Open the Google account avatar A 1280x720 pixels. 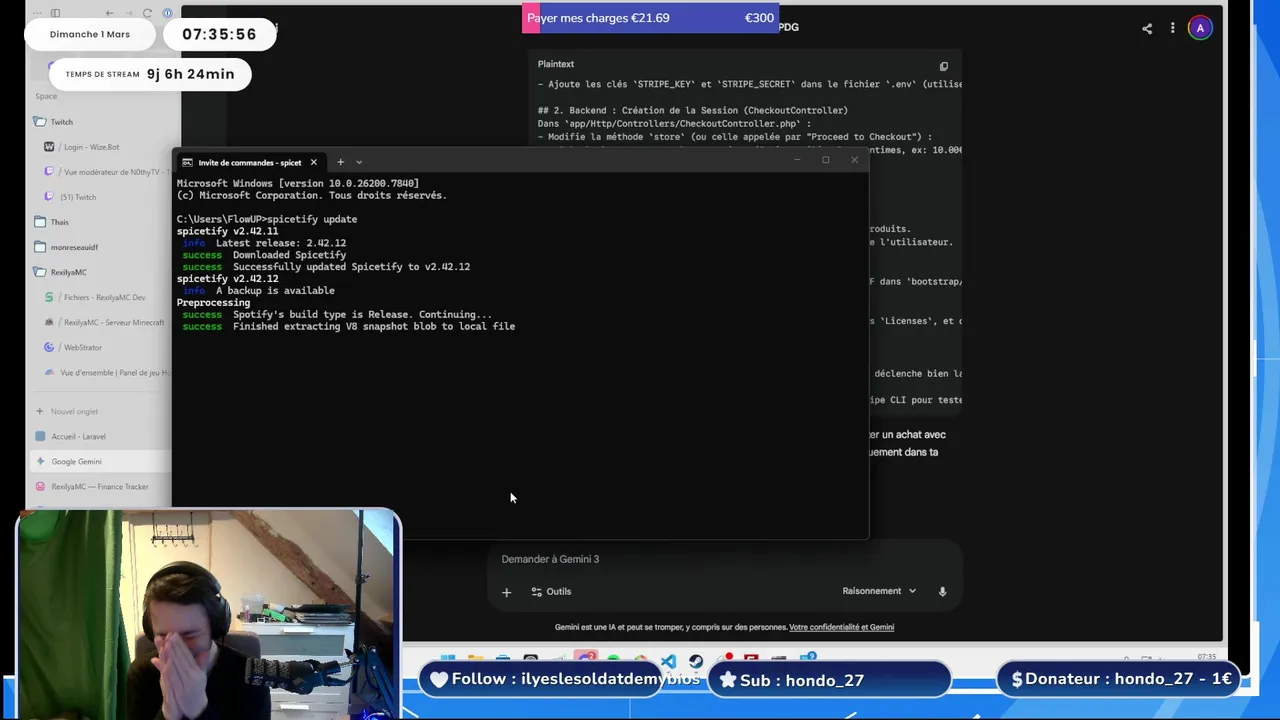[1200, 28]
